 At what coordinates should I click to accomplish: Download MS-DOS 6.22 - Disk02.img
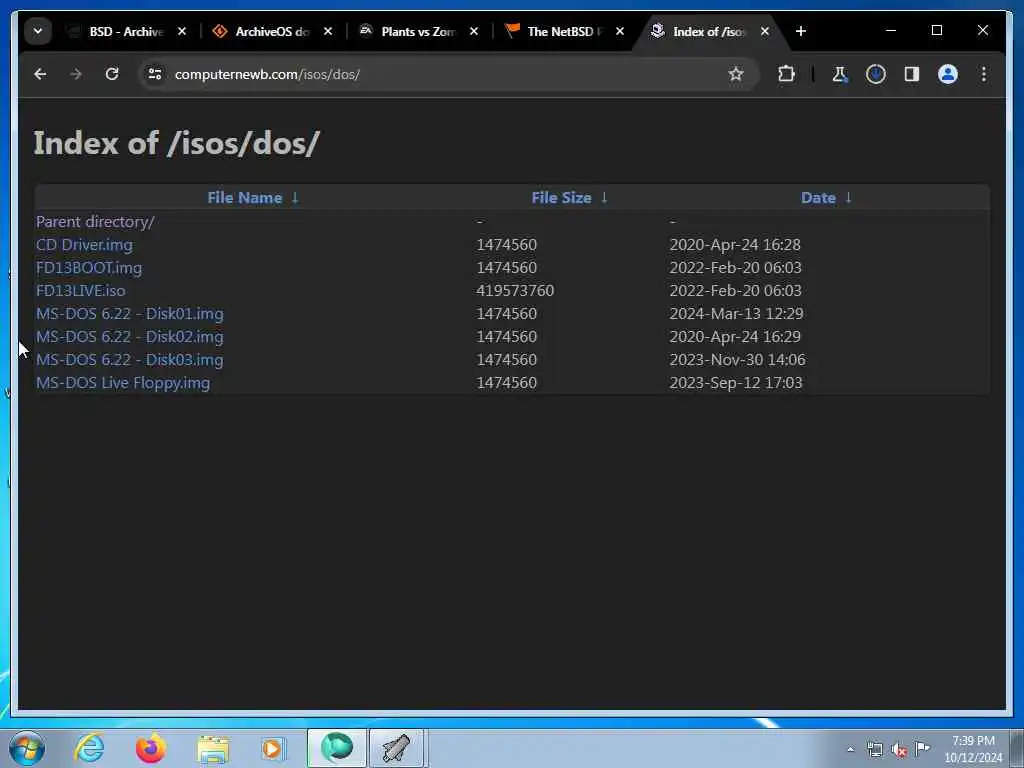point(129,337)
